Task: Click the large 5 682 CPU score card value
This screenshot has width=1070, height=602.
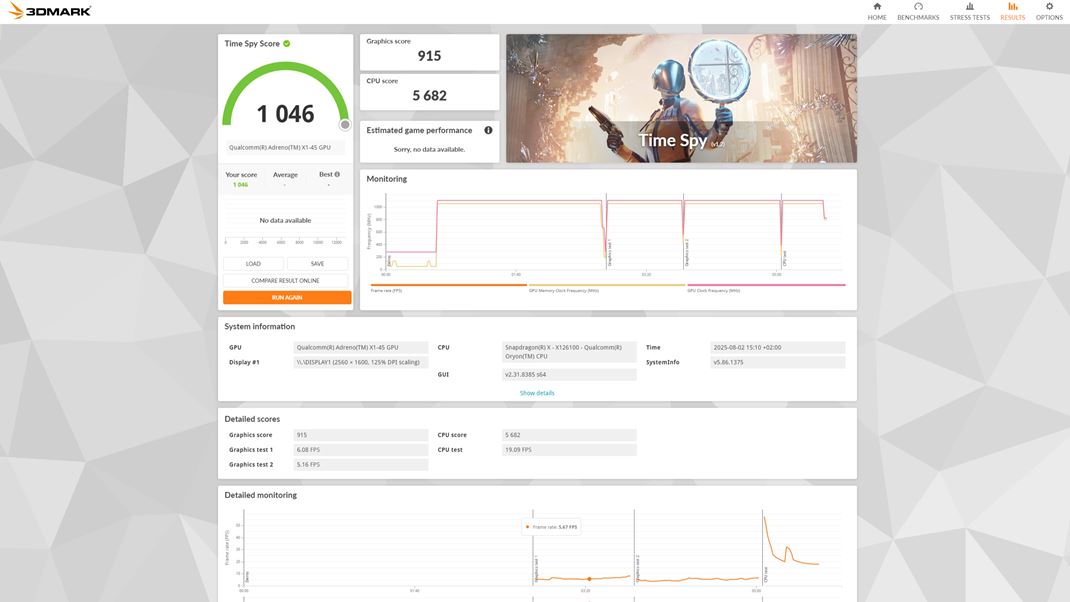Action: pos(429,96)
